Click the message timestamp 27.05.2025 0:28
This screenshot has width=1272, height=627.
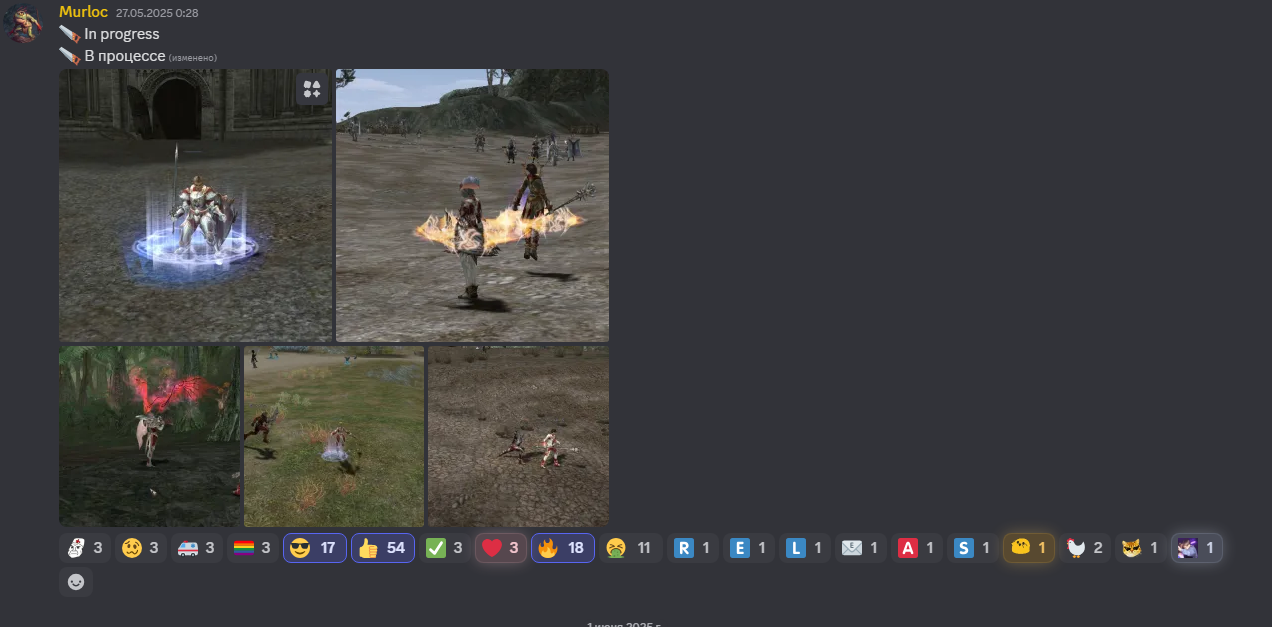156,13
